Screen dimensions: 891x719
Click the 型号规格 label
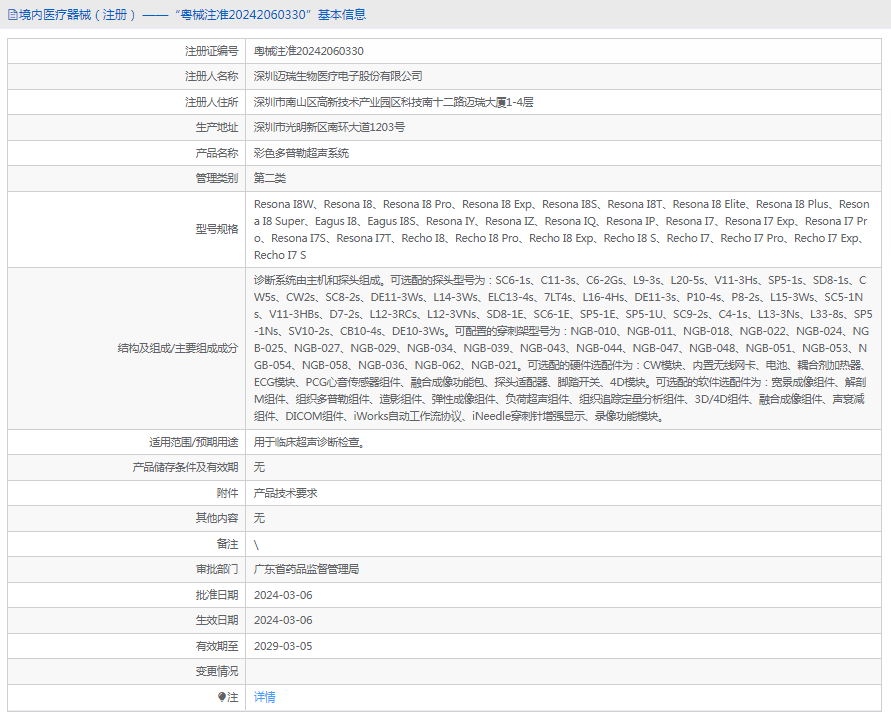tap(217, 229)
